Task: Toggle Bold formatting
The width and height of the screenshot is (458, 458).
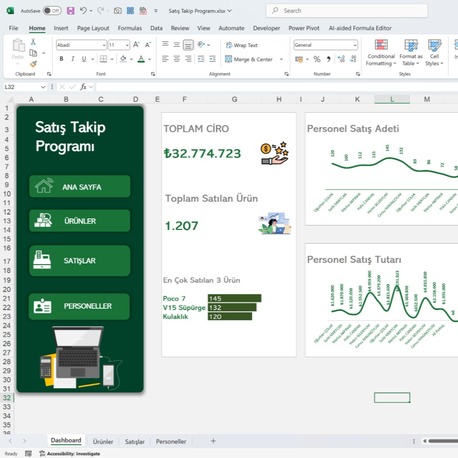Action: [61, 59]
